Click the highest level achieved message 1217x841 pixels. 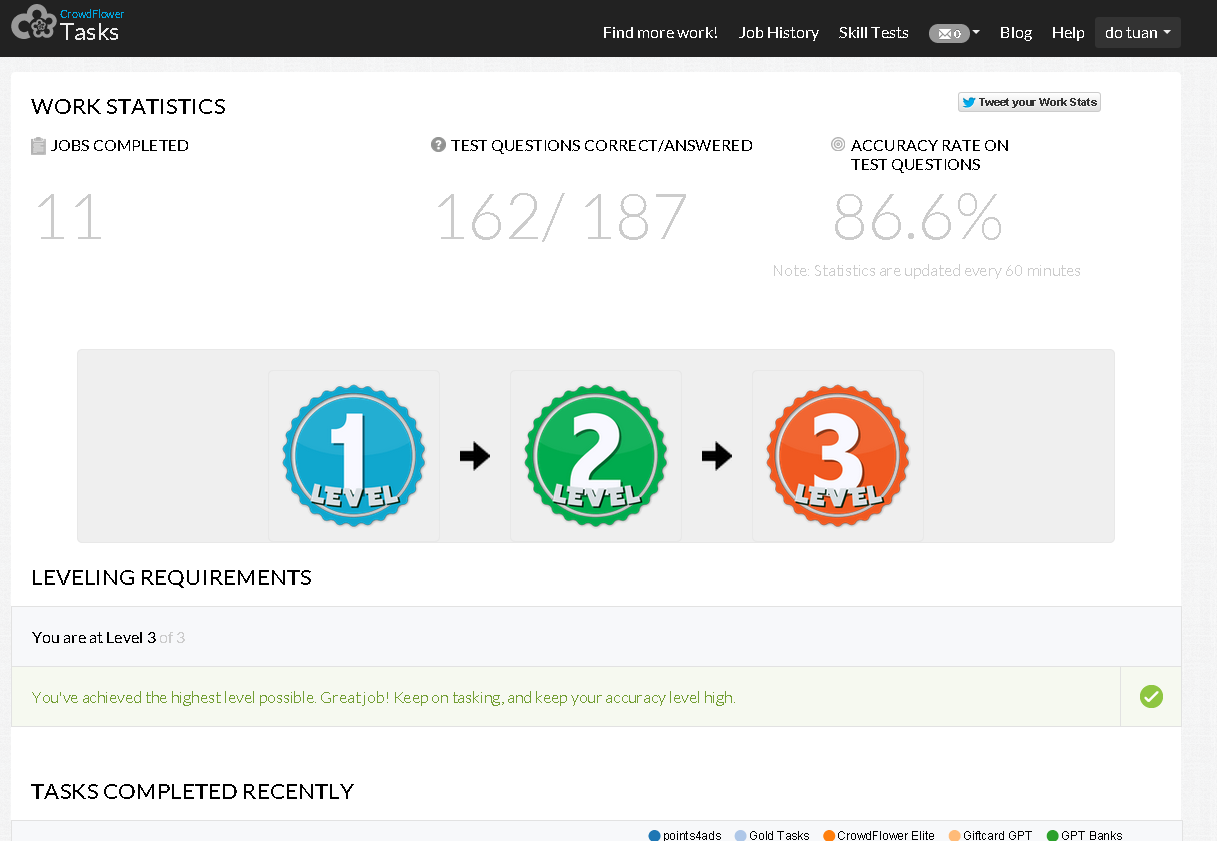click(x=383, y=697)
